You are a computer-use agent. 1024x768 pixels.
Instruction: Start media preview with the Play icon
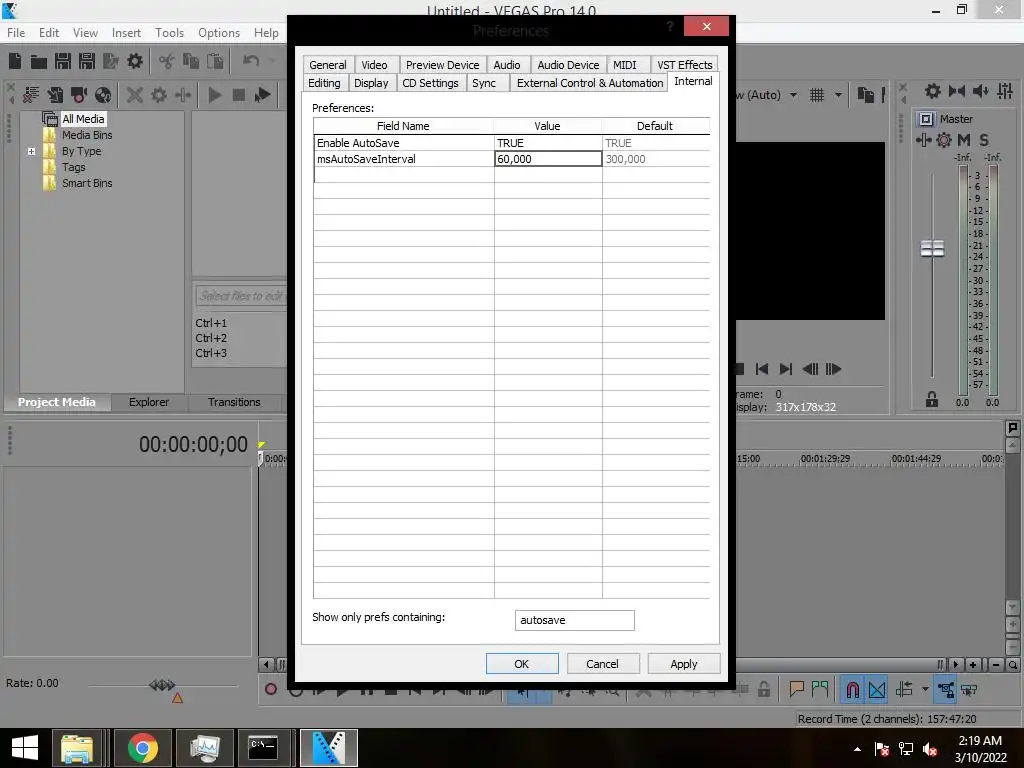214,95
